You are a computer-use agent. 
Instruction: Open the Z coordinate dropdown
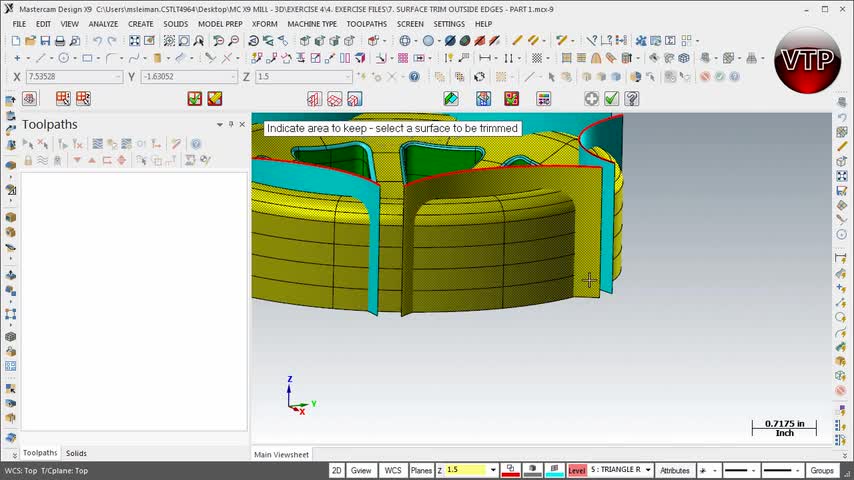click(x=348, y=77)
